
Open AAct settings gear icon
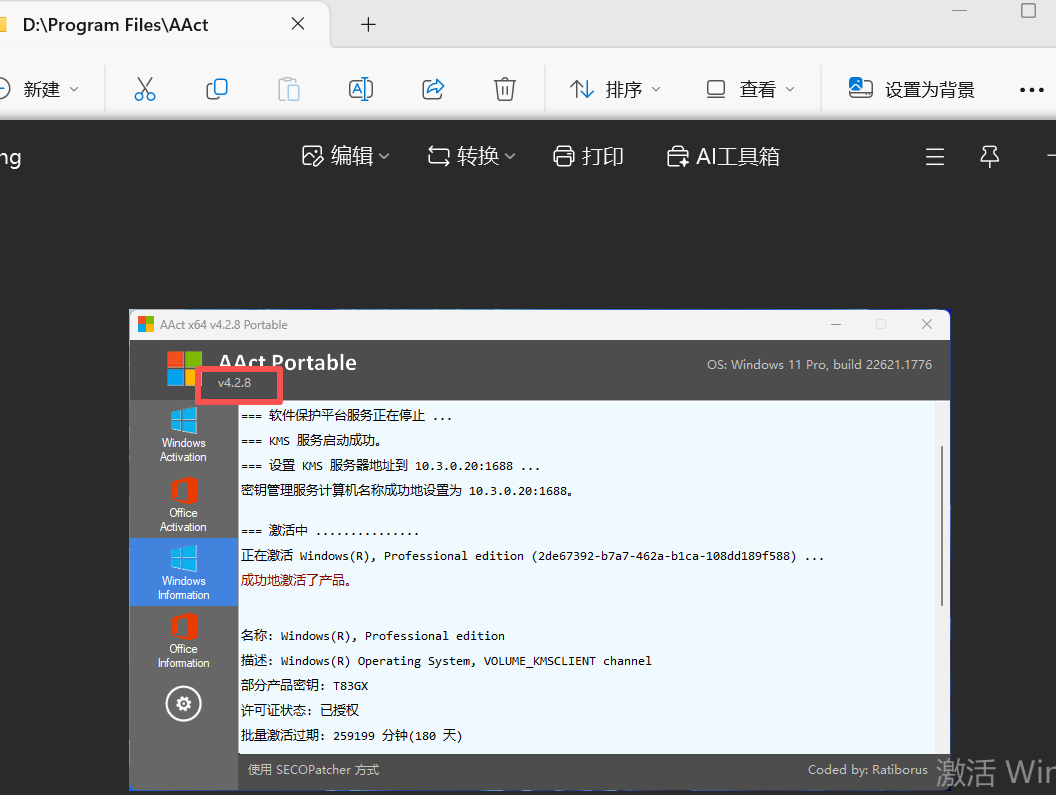tap(183, 704)
